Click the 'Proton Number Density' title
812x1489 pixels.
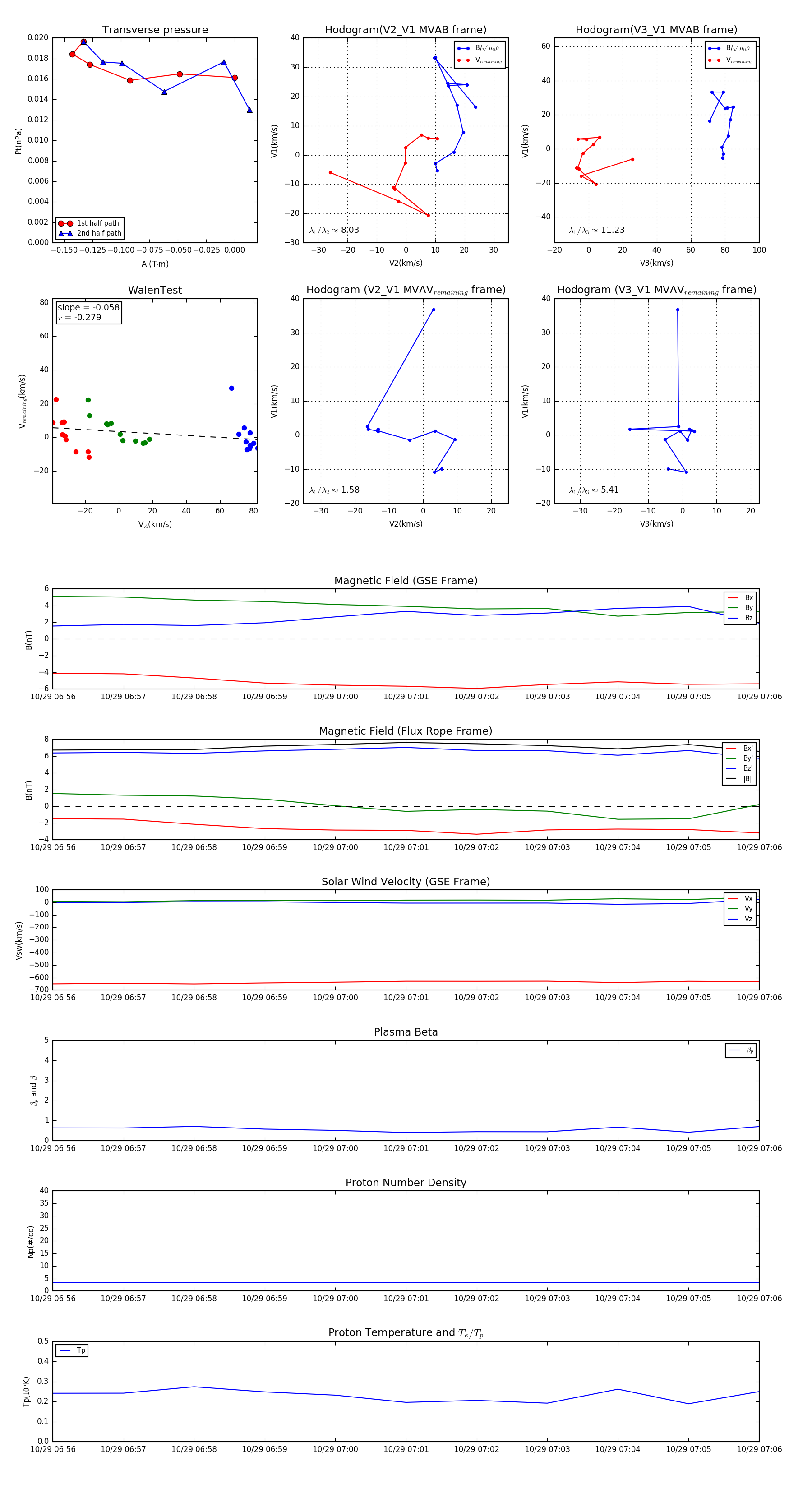click(x=406, y=1183)
